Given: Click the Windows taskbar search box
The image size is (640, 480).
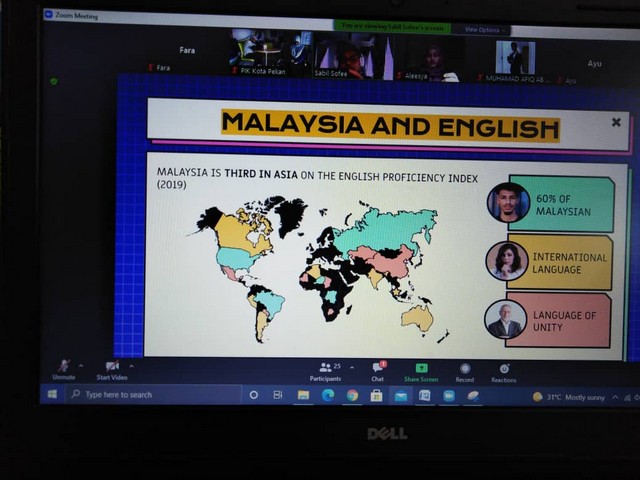Looking at the screenshot, I should pyautogui.click(x=150, y=395).
